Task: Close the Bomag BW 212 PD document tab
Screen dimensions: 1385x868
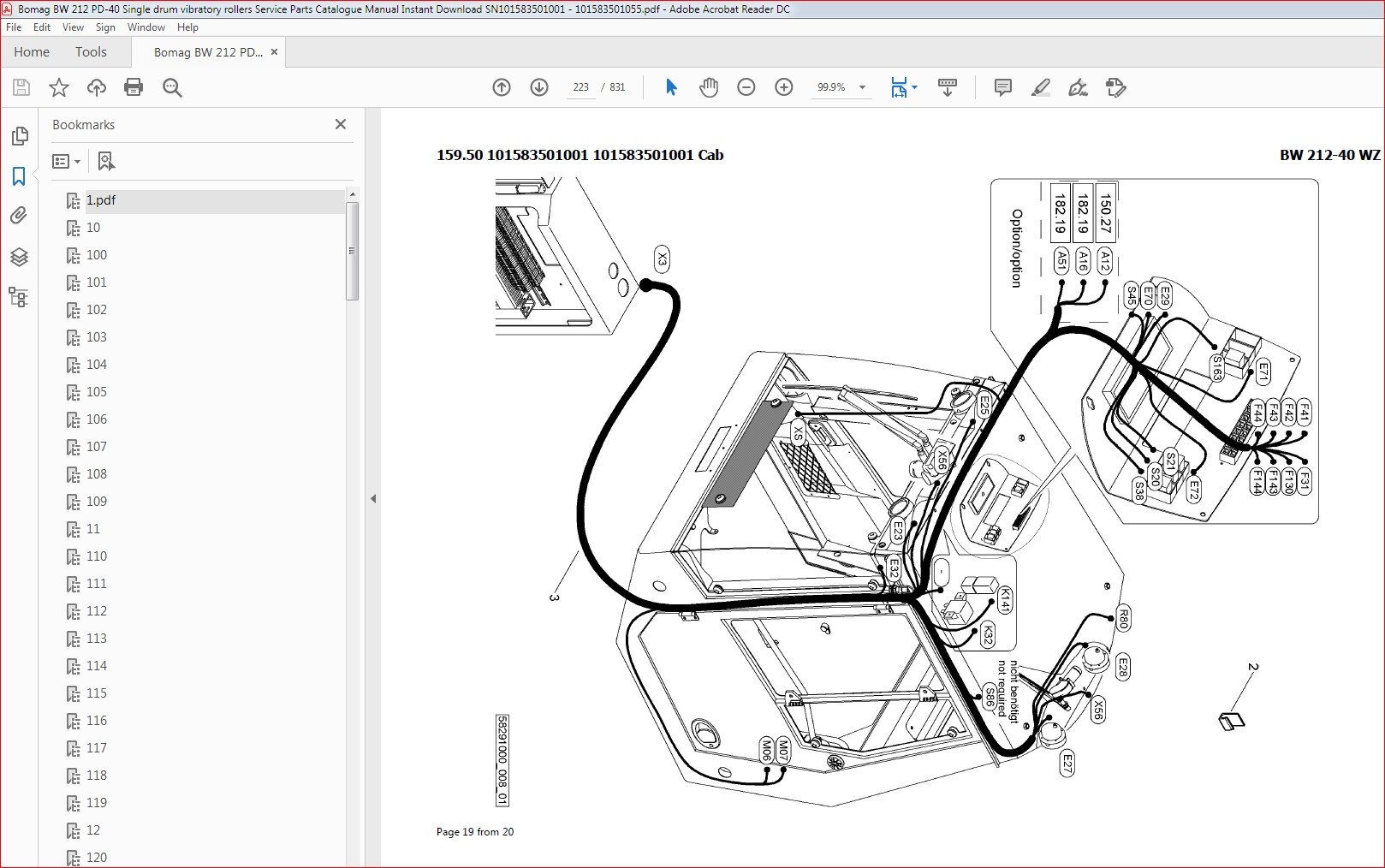Action: click(274, 52)
